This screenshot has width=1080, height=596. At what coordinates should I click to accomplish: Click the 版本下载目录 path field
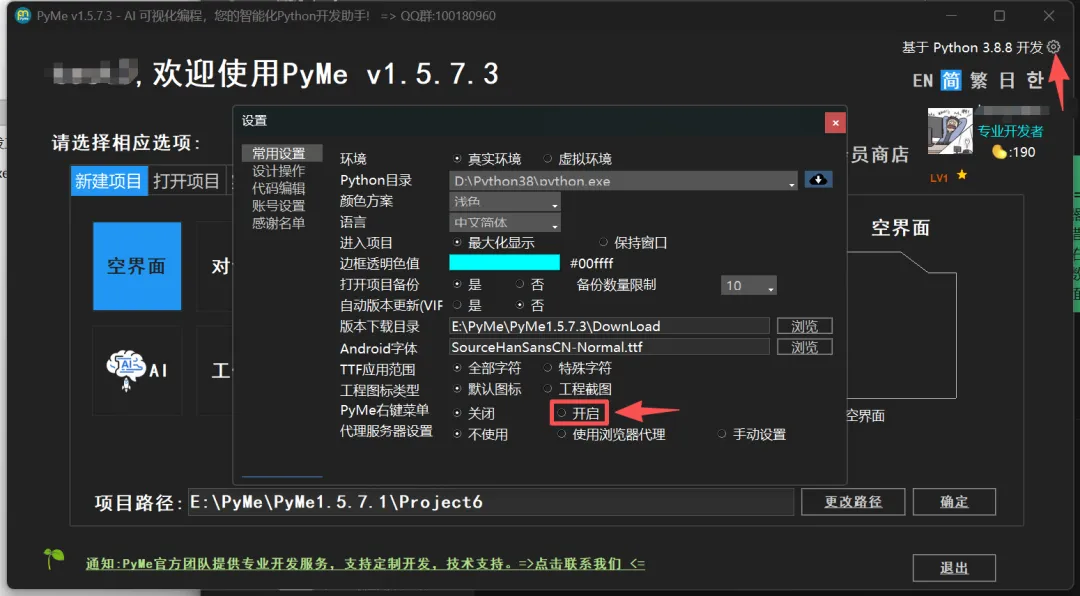[x=609, y=326]
